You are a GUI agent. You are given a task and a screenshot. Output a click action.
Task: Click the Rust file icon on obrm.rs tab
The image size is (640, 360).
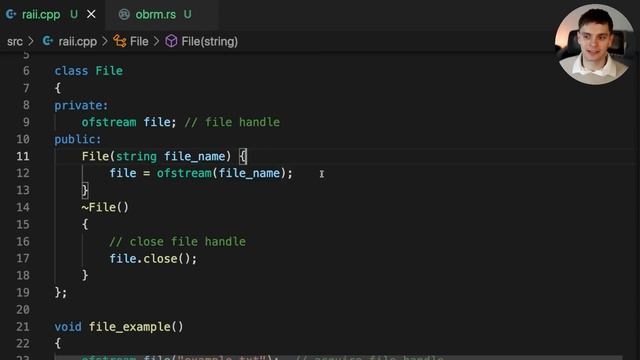[124, 15]
